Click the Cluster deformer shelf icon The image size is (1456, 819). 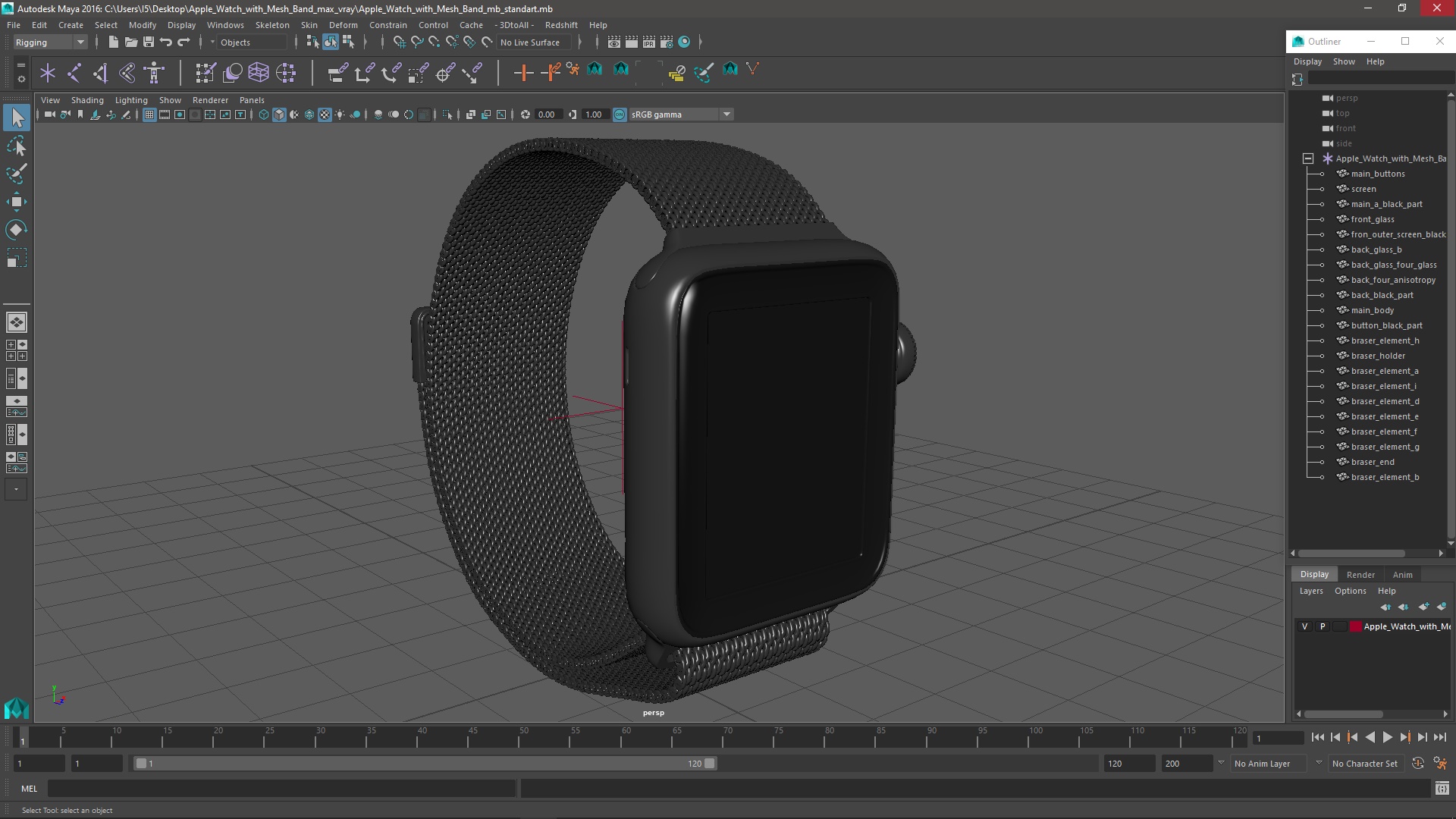(285, 73)
